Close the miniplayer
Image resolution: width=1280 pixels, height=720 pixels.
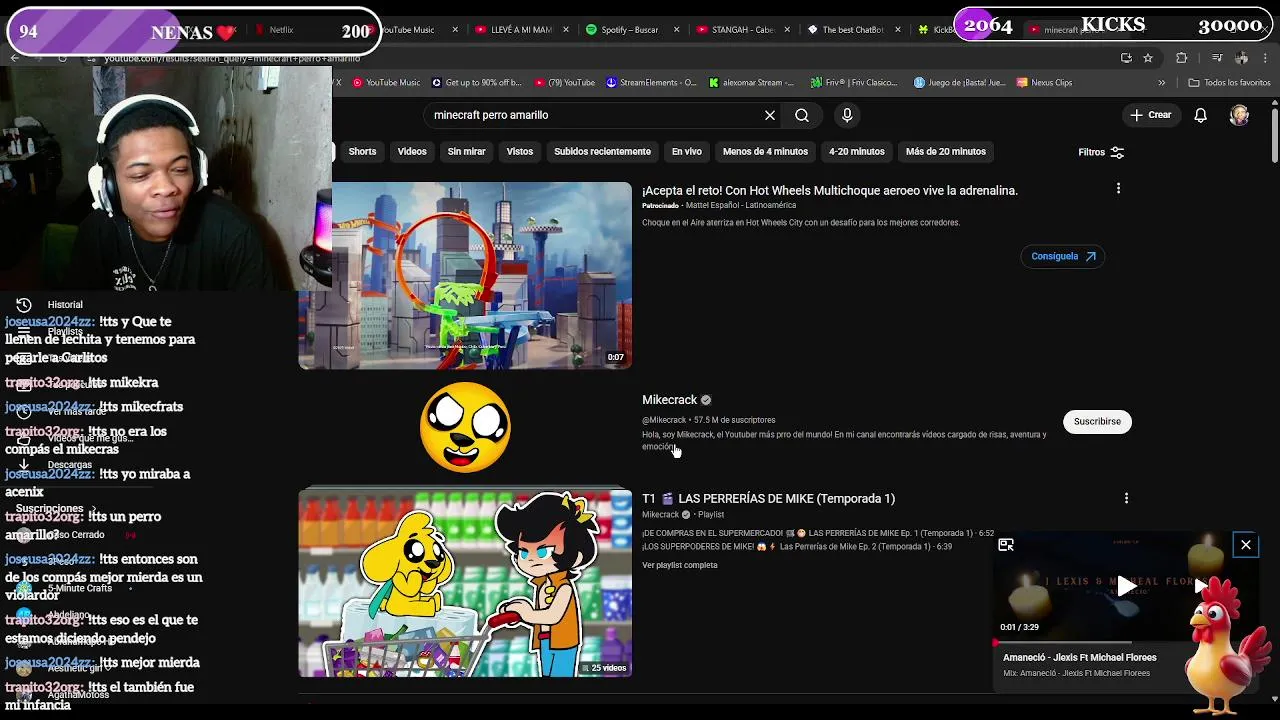pyautogui.click(x=1246, y=545)
